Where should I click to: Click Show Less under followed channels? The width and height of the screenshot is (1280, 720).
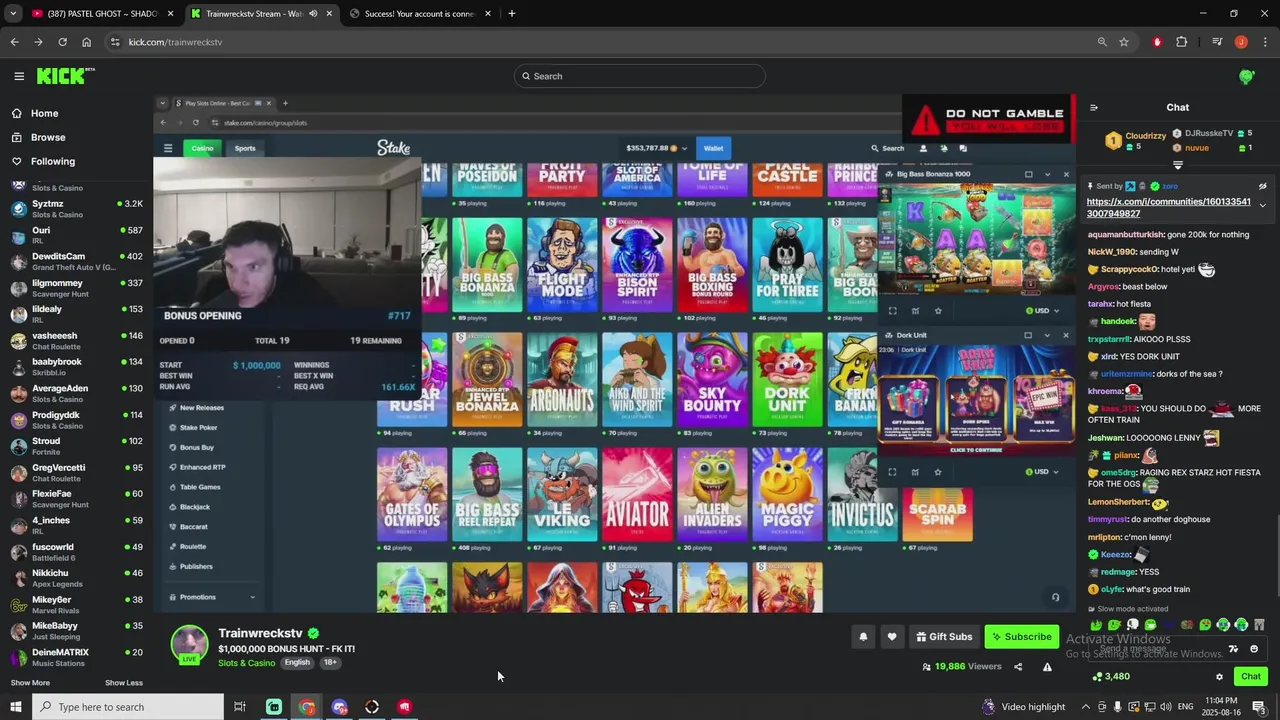(124, 683)
